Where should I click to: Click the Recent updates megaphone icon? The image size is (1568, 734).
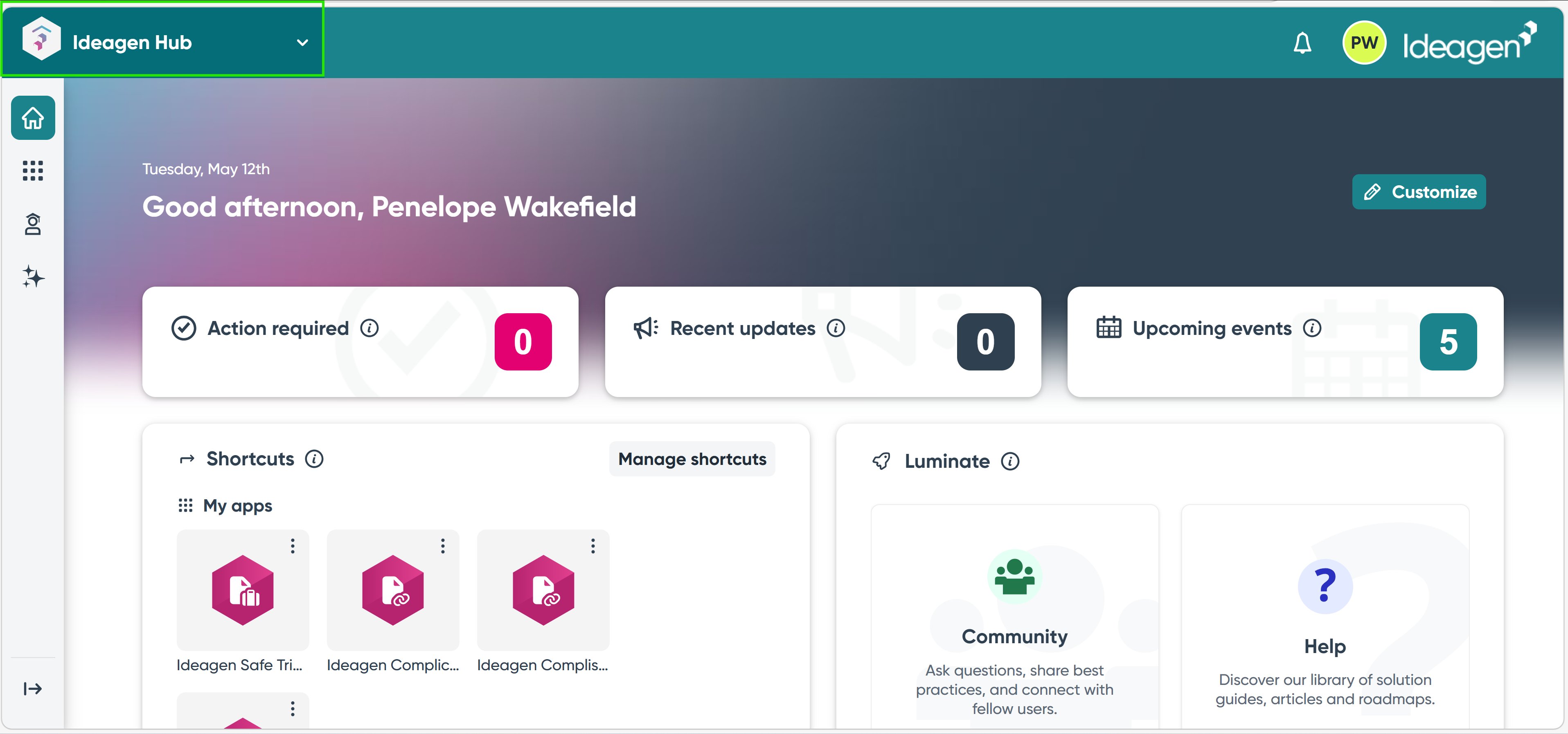(646, 328)
